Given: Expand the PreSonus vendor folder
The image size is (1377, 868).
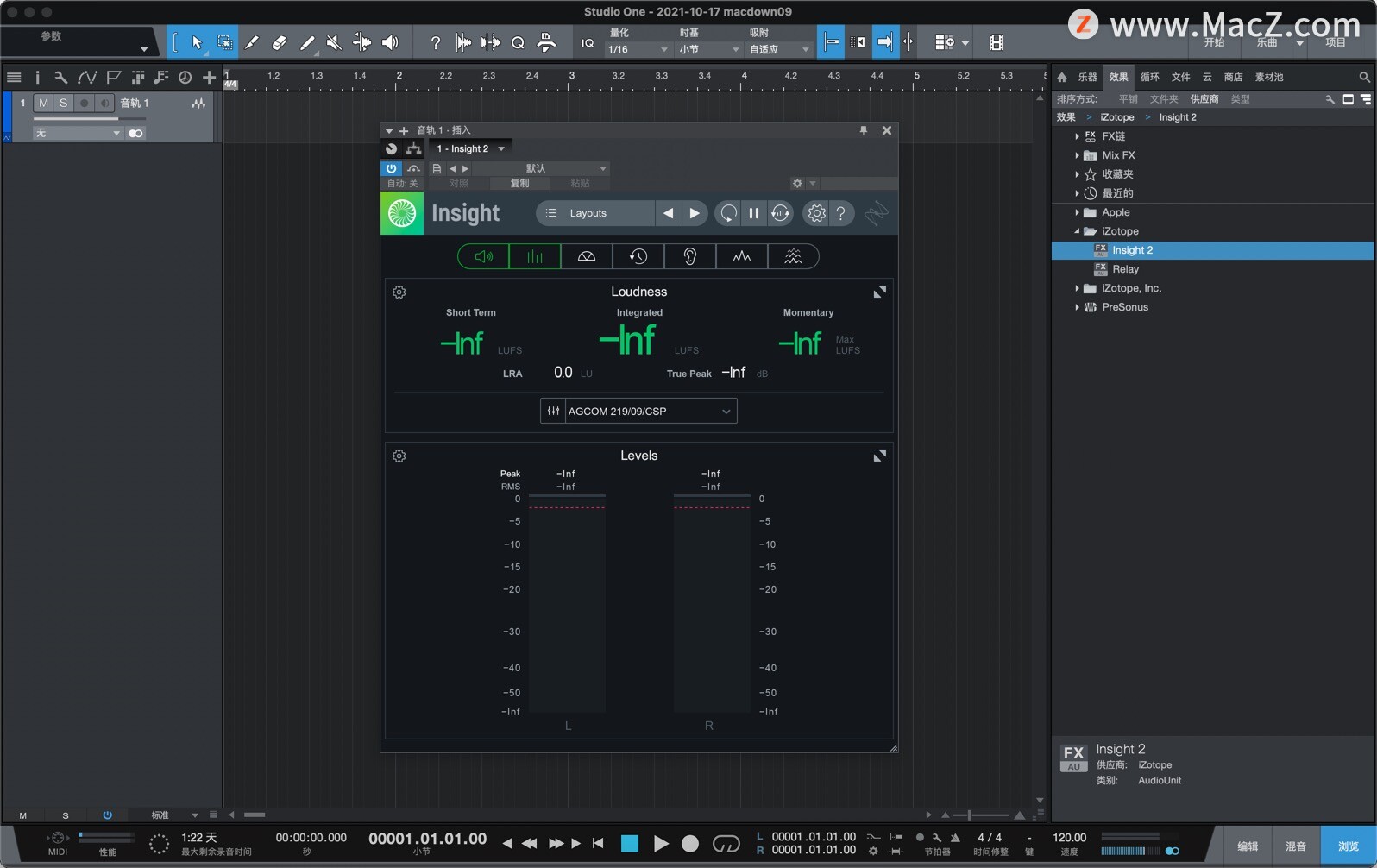Looking at the screenshot, I should pos(1077,307).
